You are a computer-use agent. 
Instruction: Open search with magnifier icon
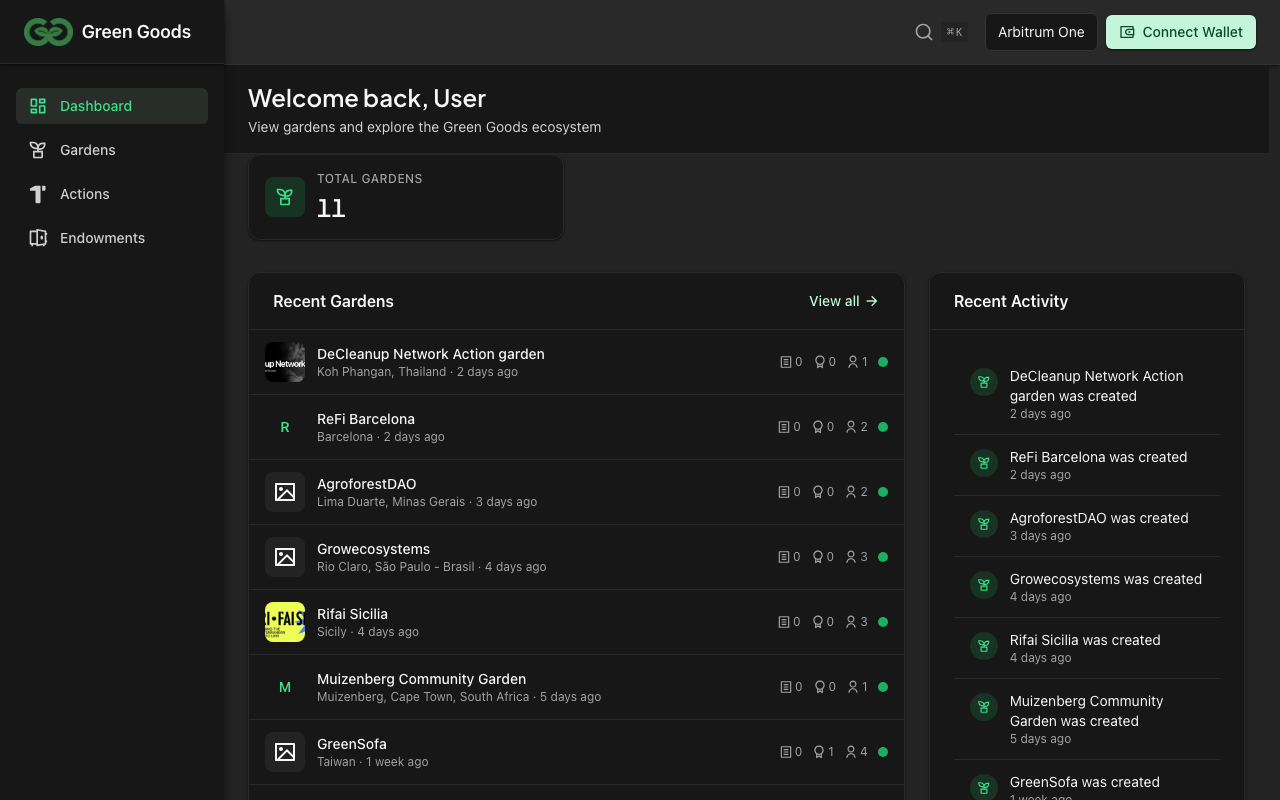[924, 32]
